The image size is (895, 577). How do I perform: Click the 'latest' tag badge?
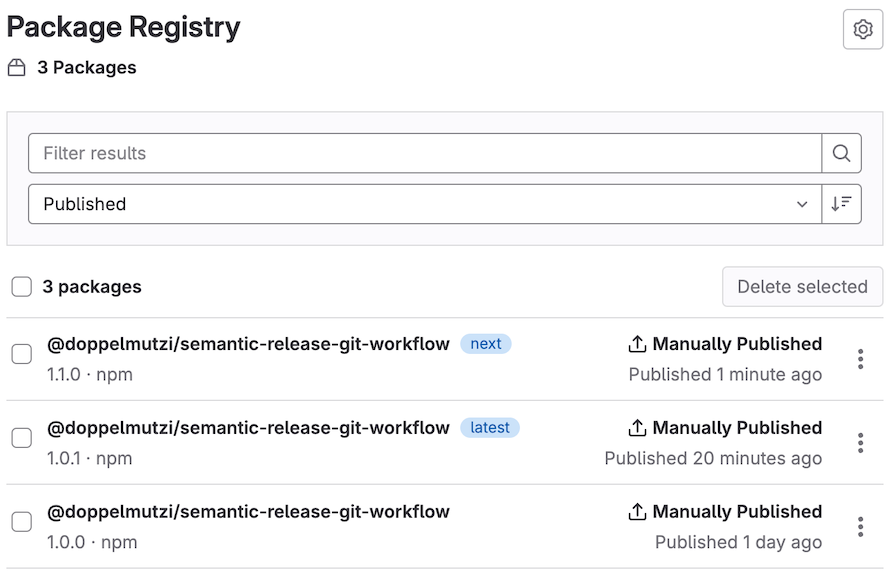point(489,427)
